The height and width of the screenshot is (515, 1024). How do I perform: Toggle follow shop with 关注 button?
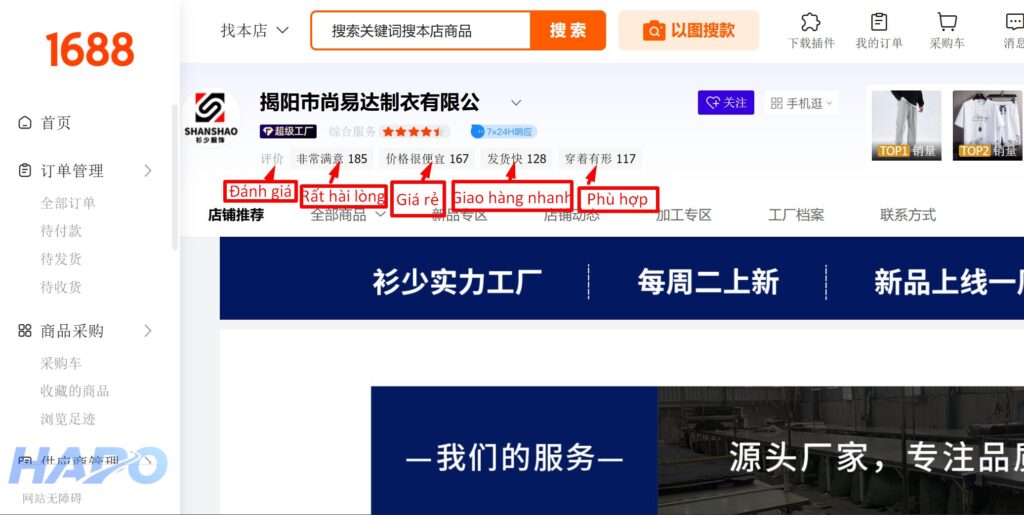point(726,103)
